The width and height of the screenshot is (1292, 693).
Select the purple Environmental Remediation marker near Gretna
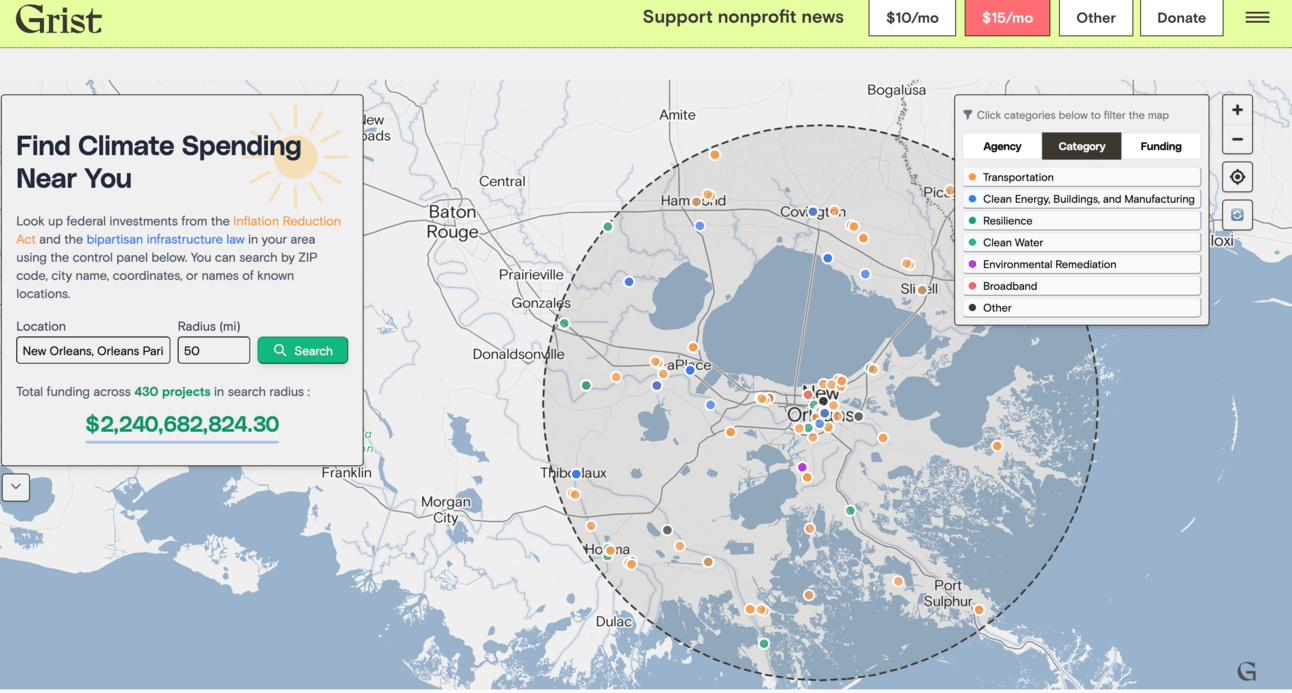801,466
